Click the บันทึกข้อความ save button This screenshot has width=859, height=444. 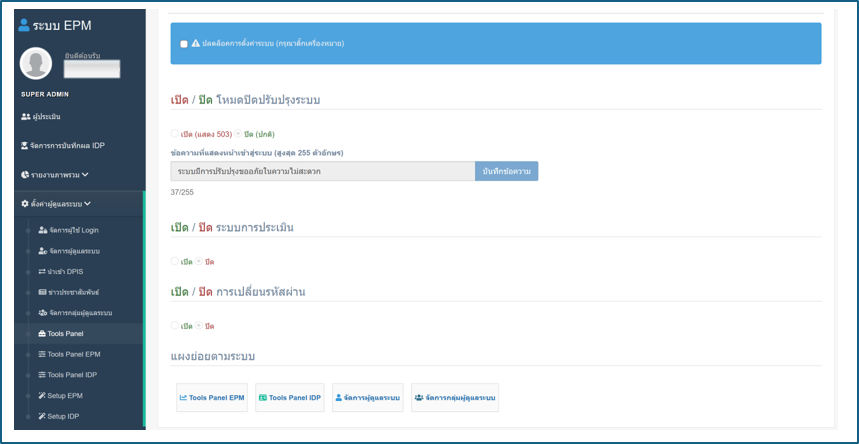(x=507, y=171)
